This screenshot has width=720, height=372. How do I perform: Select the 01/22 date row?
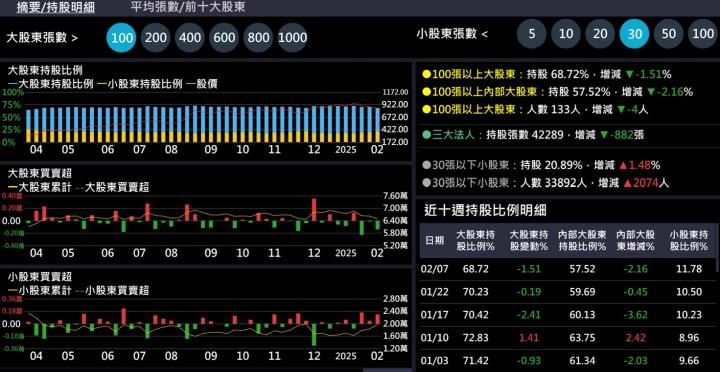coord(568,292)
